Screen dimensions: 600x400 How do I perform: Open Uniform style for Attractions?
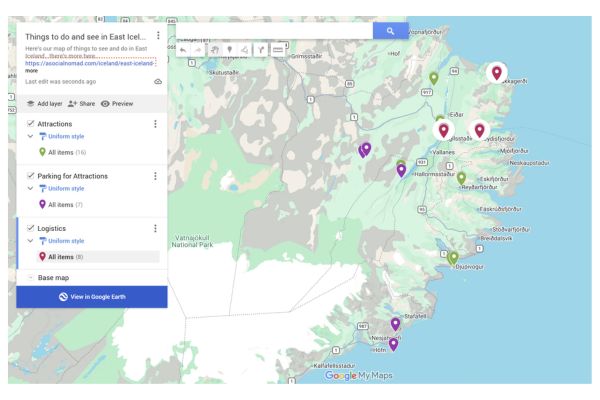(x=66, y=136)
